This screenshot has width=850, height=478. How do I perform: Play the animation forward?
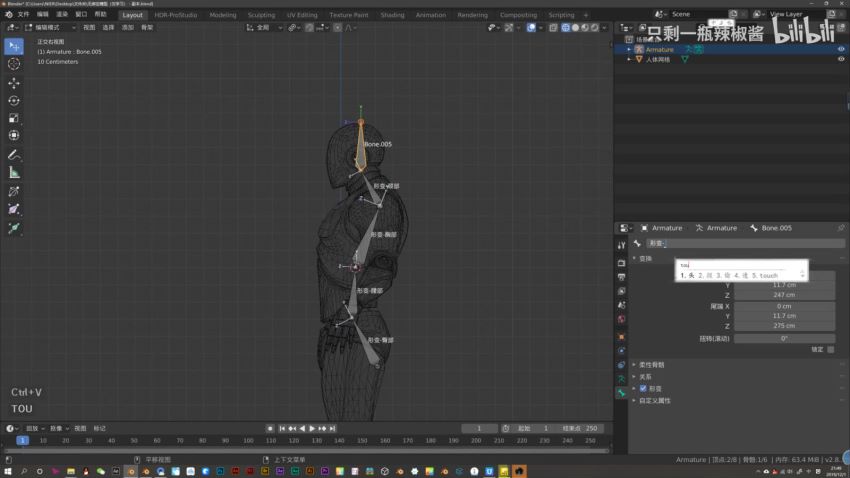coord(312,429)
